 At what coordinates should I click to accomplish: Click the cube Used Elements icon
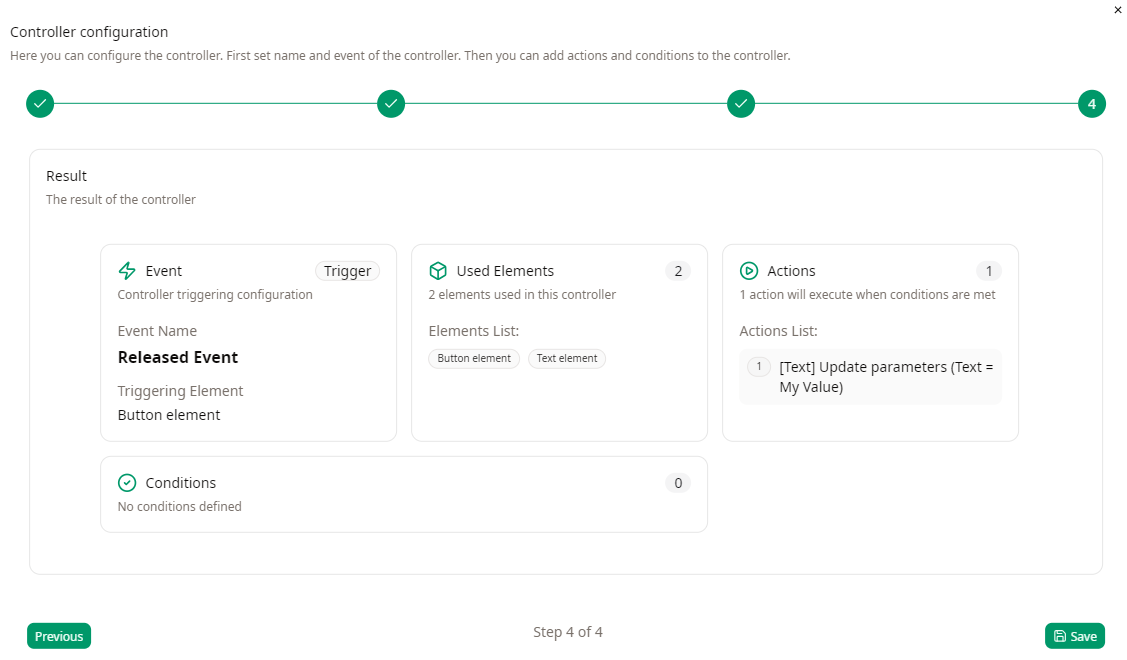point(438,271)
